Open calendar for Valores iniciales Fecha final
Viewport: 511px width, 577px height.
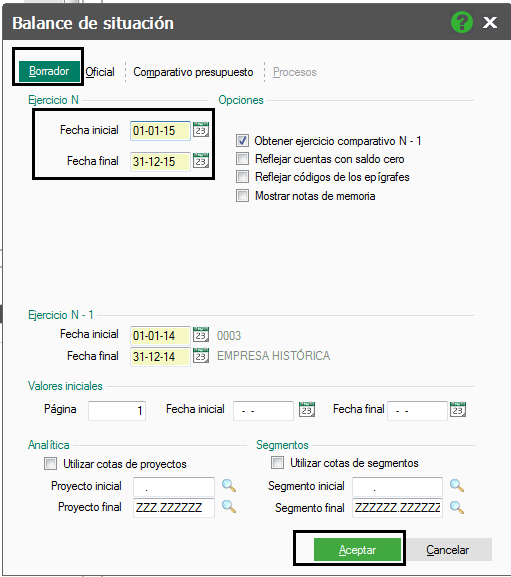pos(458,409)
